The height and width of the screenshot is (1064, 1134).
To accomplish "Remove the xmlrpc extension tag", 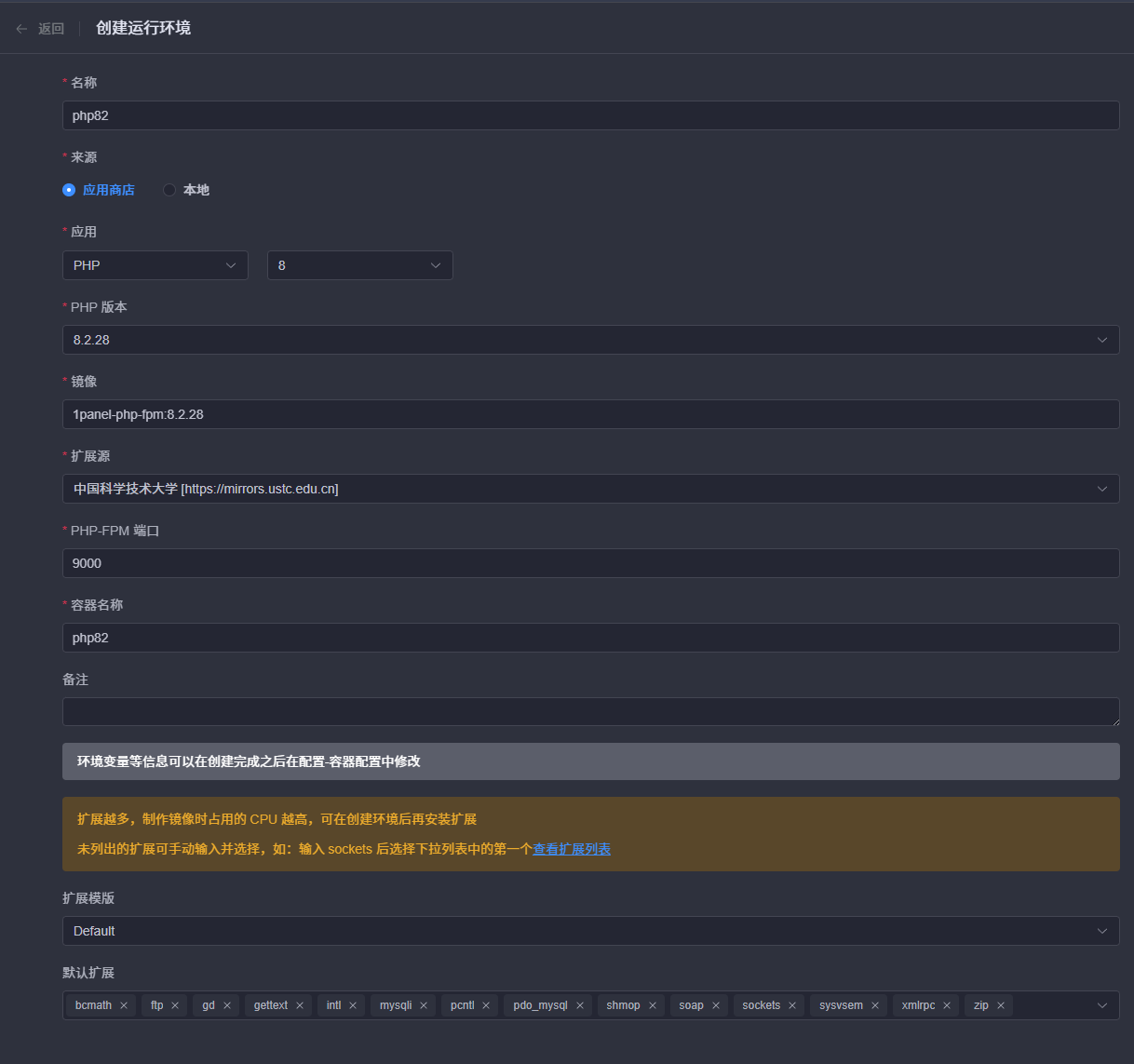I will click(947, 1005).
